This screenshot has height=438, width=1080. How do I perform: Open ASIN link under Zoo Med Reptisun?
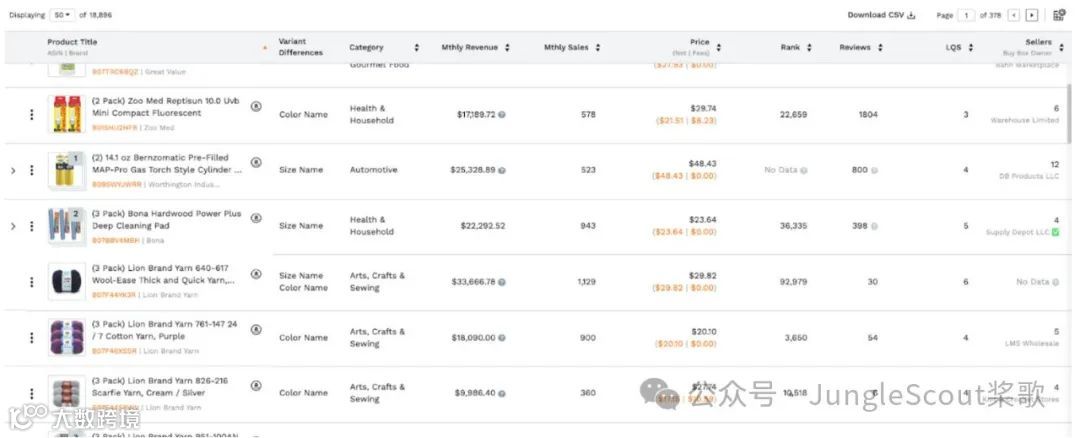click(114, 128)
